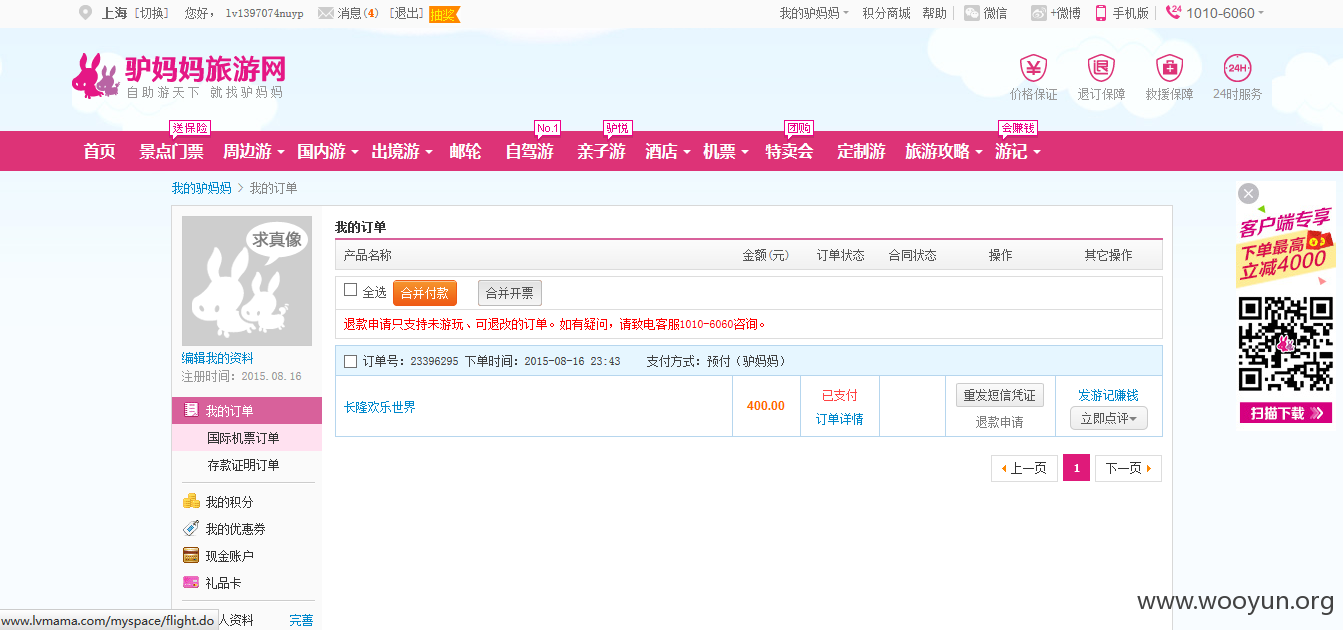Click the 发游记赚钱 link
The width and height of the screenshot is (1343, 630).
(1108, 395)
